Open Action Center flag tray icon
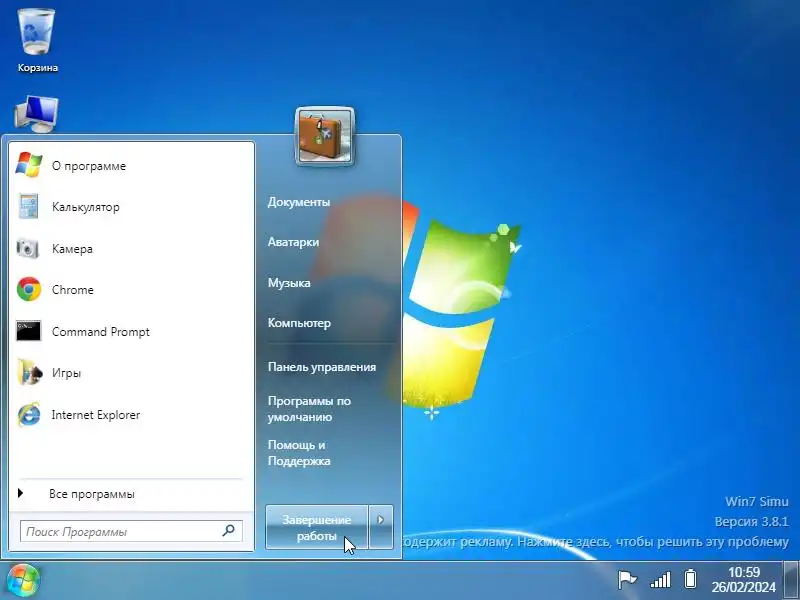800x600 pixels. pyautogui.click(x=627, y=580)
